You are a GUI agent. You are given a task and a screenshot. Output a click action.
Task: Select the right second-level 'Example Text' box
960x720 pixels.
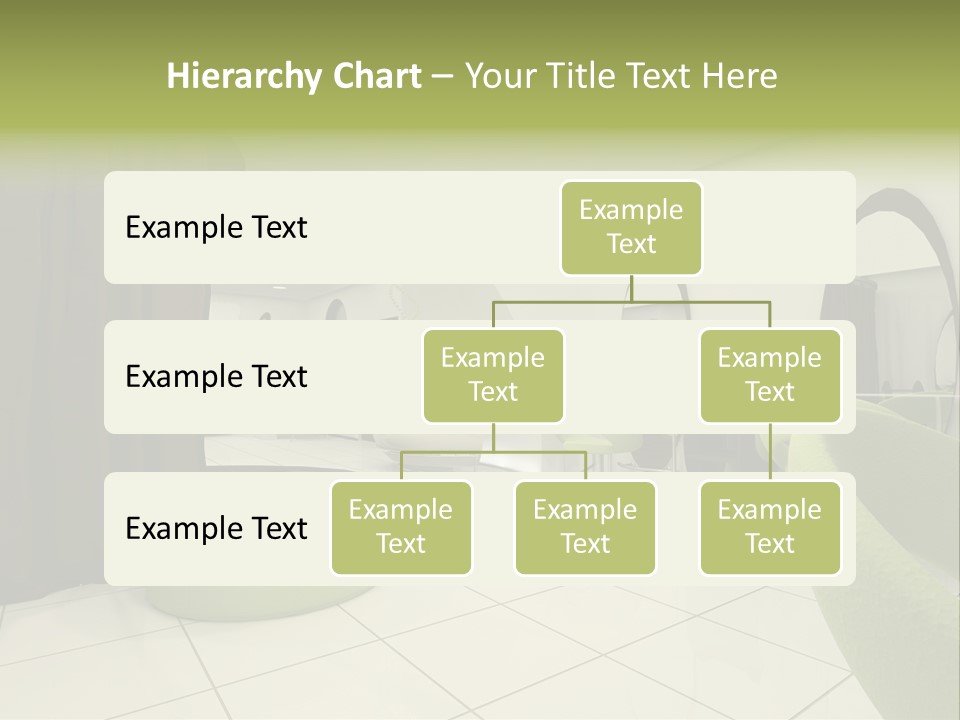pos(770,376)
